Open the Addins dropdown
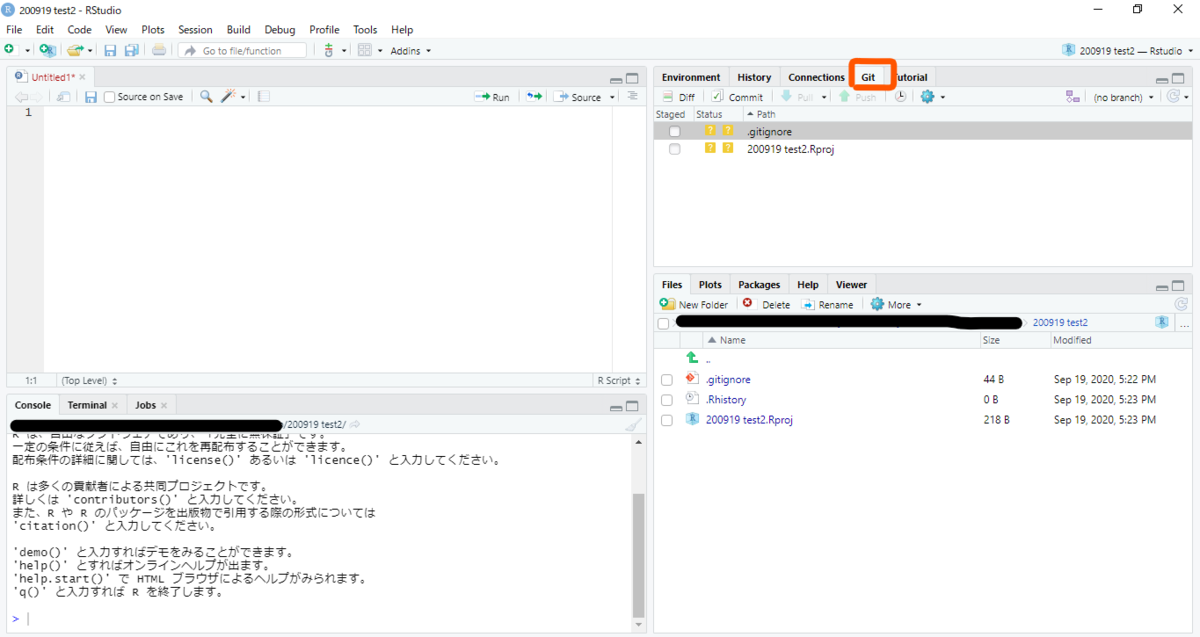The height and width of the screenshot is (637, 1200). [x=410, y=50]
